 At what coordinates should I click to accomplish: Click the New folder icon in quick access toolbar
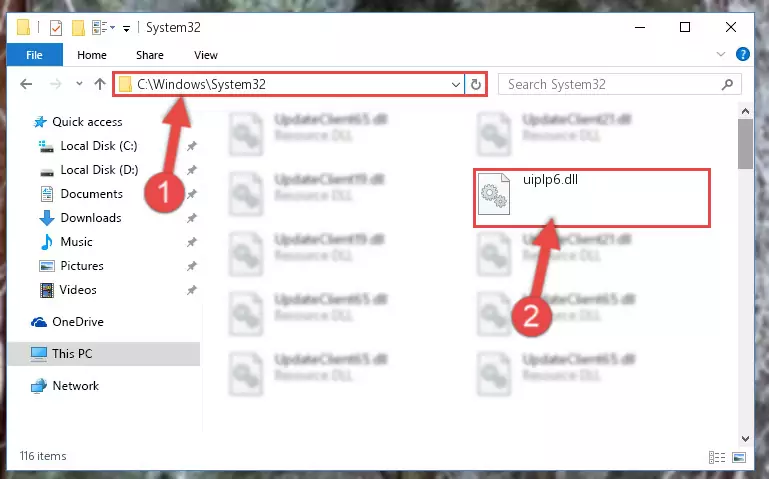tap(78, 28)
